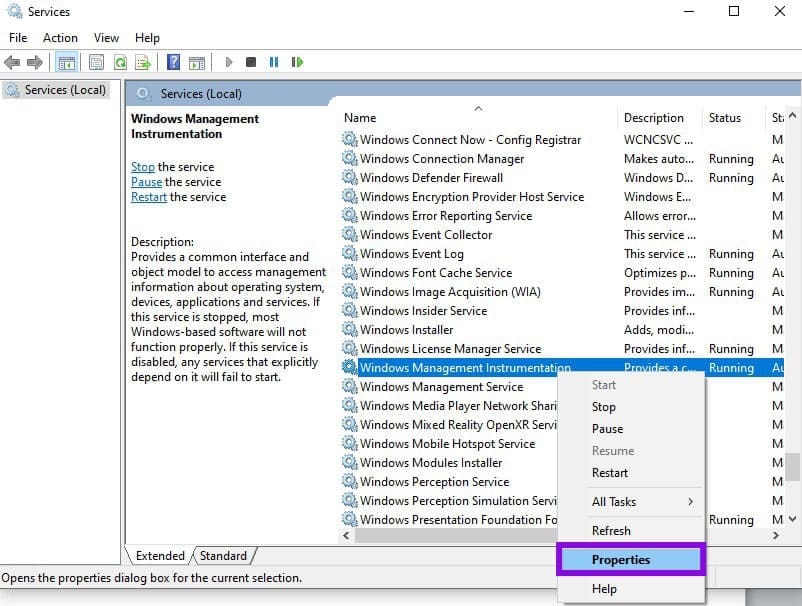
Task: Click the toolbar Properties sheet icon
Action: pyautogui.click(x=96, y=62)
